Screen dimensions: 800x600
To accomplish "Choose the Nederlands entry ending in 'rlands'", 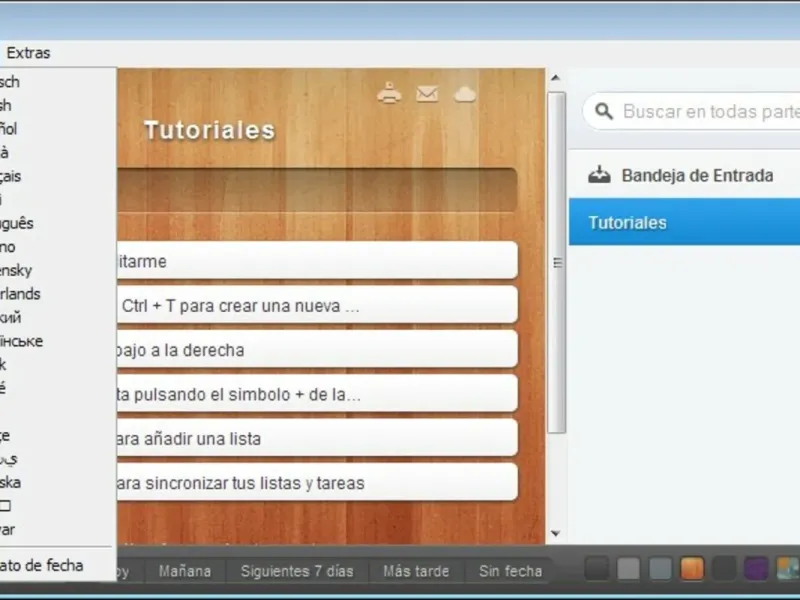I will click(20, 294).
